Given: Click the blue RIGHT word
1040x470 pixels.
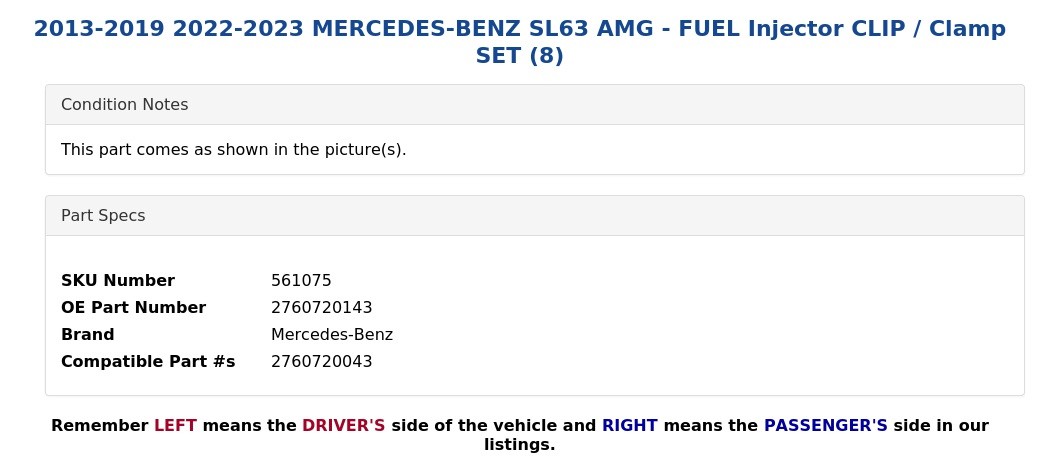Looking at the screenshot, I should click(x=629, y=426).
